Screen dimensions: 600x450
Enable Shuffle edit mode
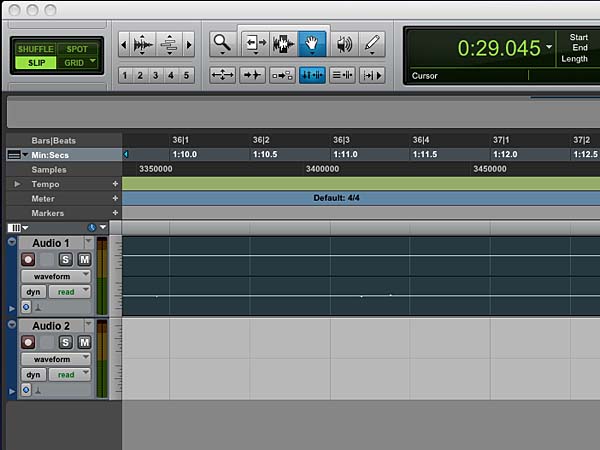click(35, 49)
